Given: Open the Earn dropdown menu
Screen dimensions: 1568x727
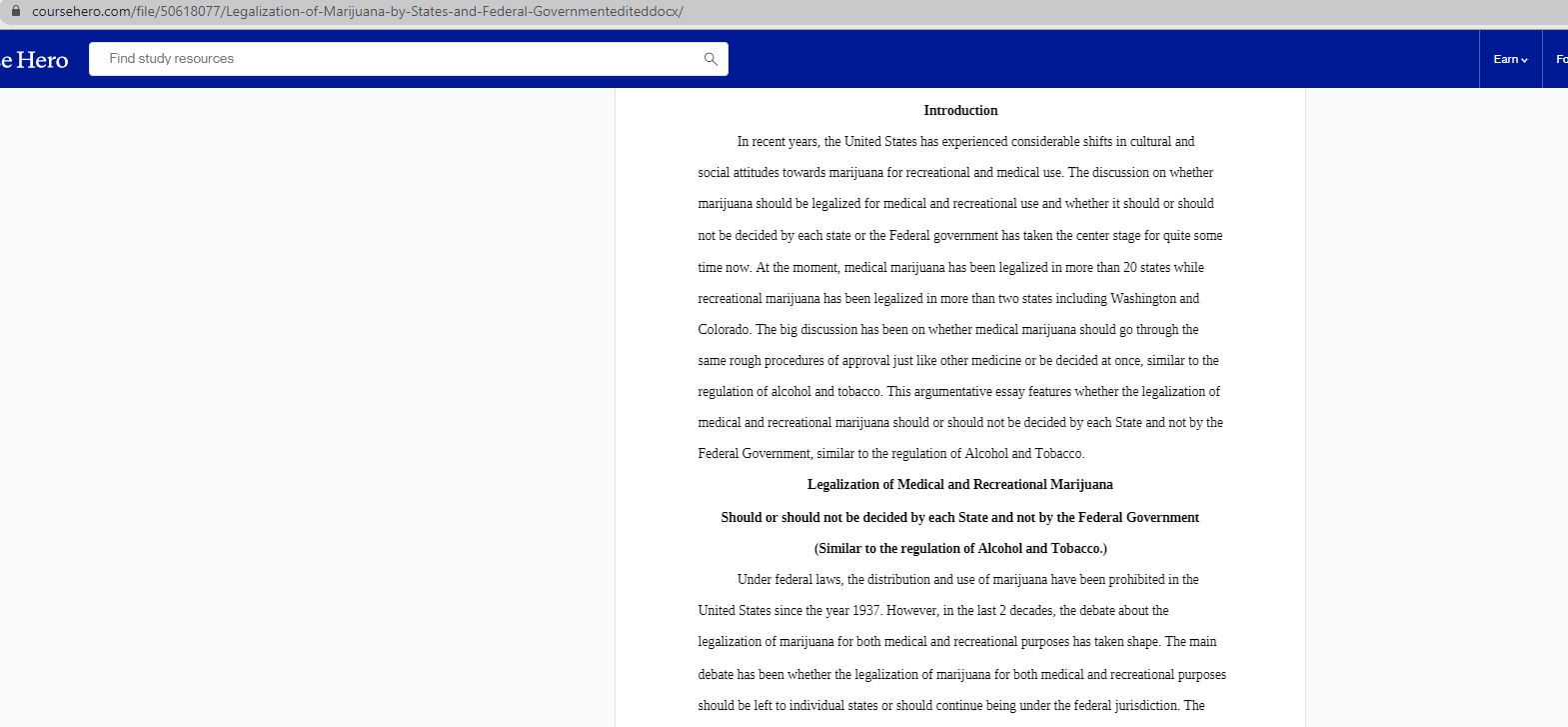Looking at the screenshot, I should pyautogui.click(x=1510, y=59).
